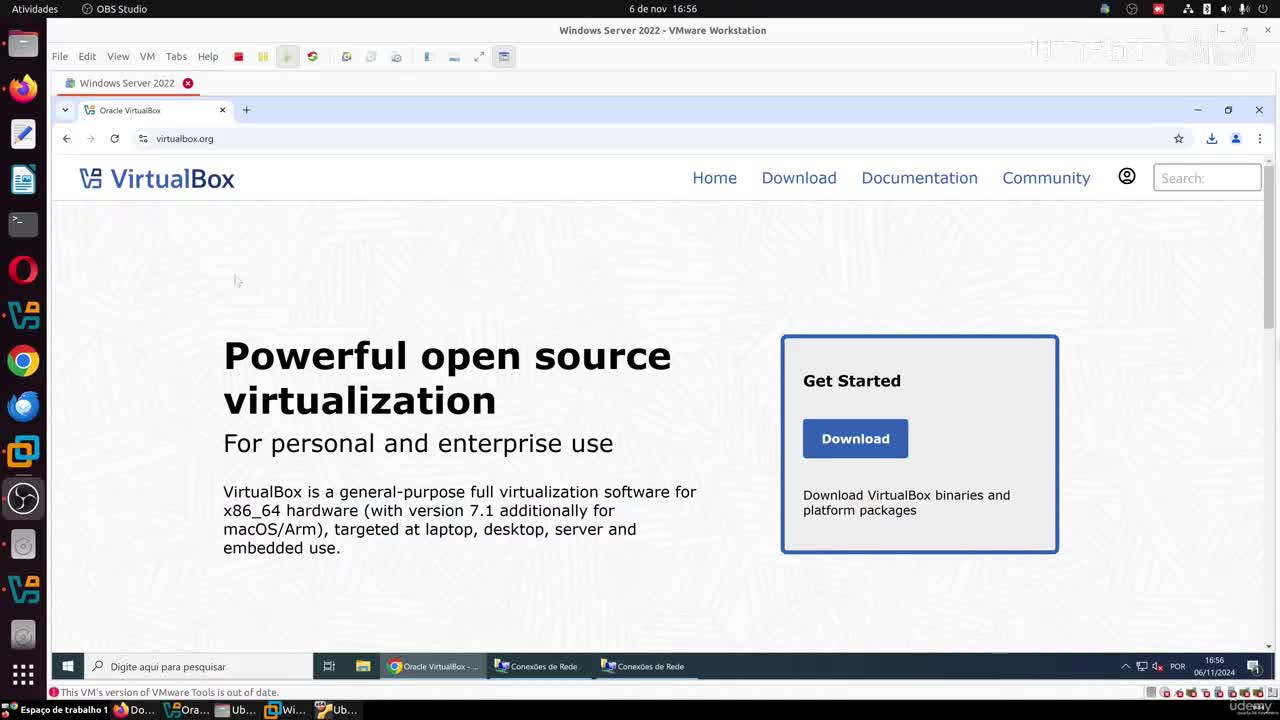Open OBS Studio icon in dock
Image resolution: width=1280 pixels, height=720 pixels.
[23, 498]
